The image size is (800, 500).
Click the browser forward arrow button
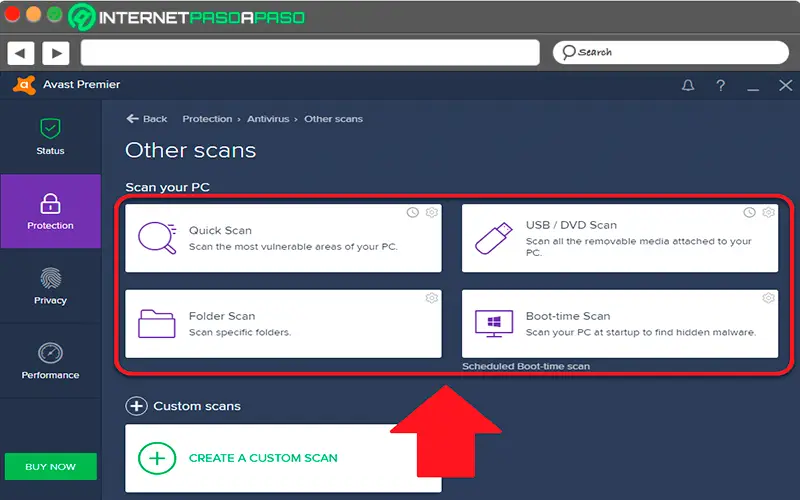(x=56, y=53)
